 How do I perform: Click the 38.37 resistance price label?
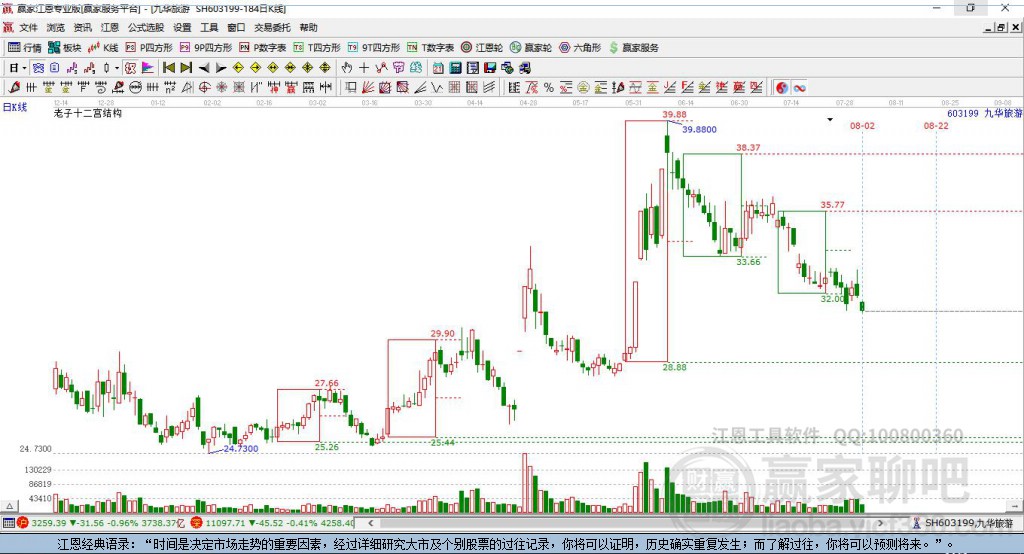(x=748, y=148)
